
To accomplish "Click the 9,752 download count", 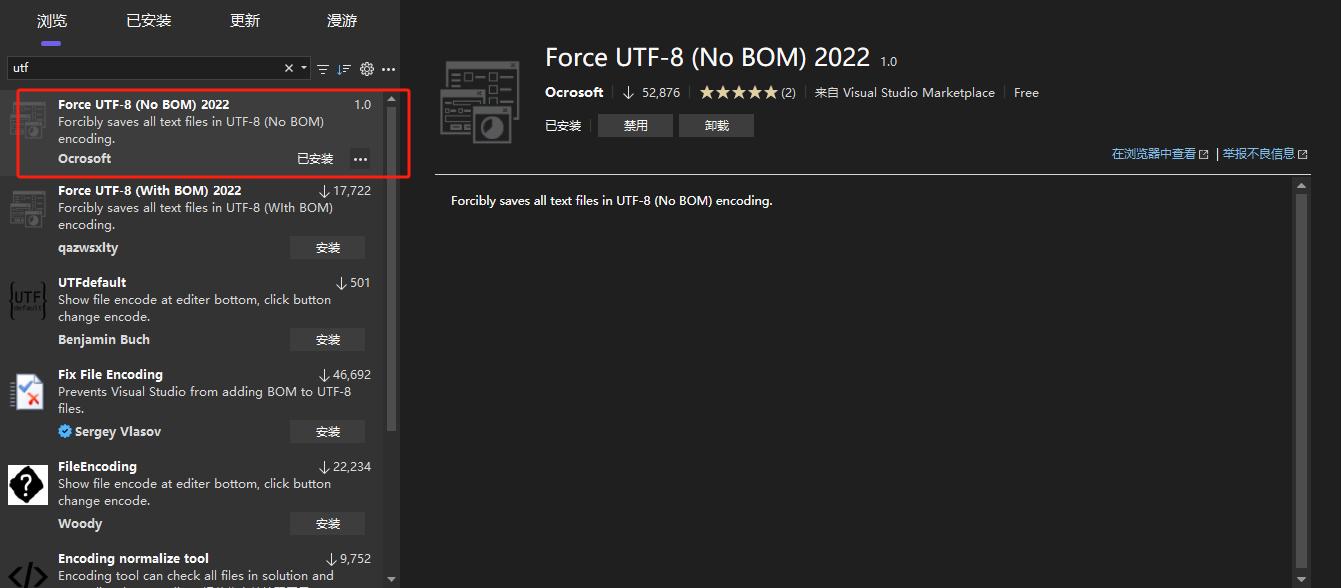I will pyautogui.click(x=349, y=559).
